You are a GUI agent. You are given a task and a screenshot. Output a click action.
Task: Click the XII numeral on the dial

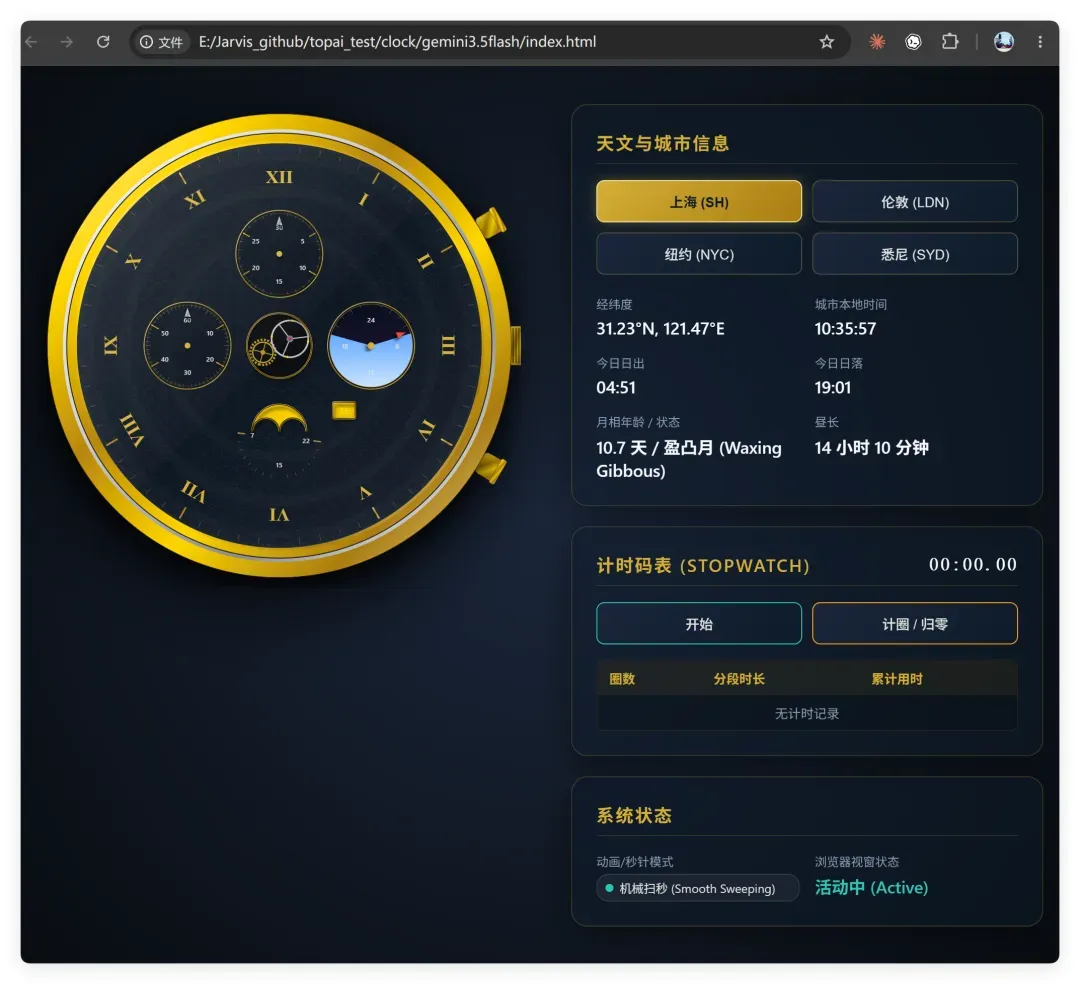click(x=279, y=177)
